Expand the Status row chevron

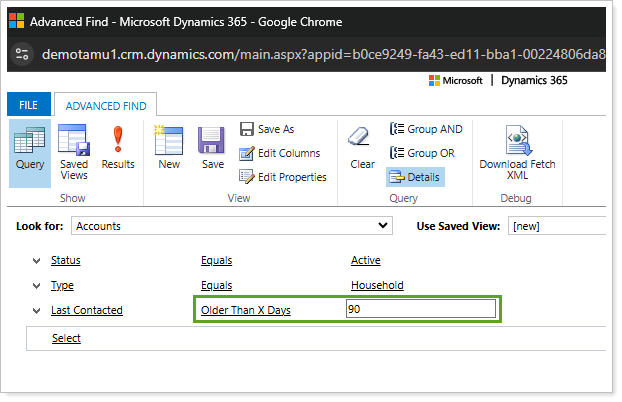pos(37,261)
